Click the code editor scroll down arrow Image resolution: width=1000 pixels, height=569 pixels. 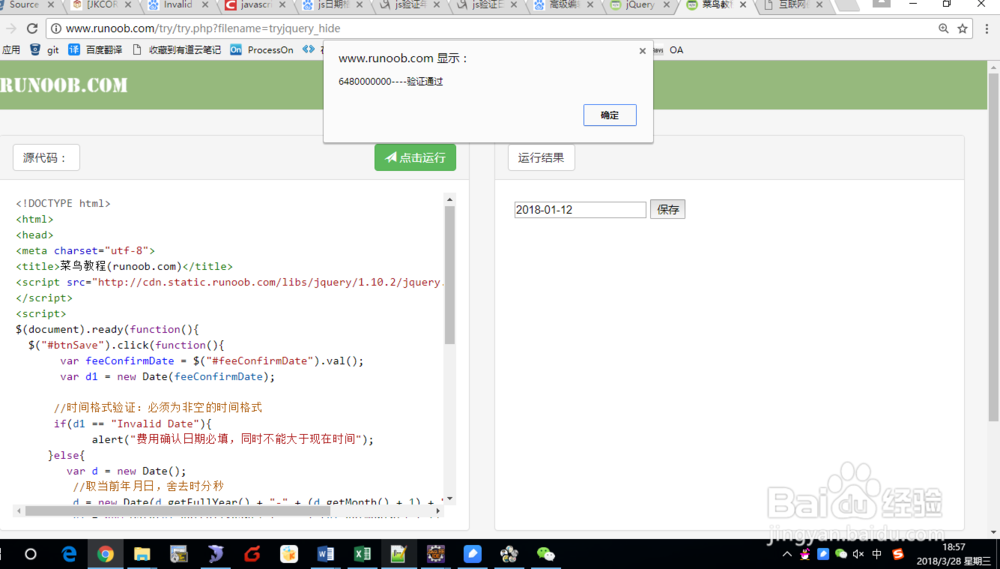pyautogui.click(x=450, y=499)
